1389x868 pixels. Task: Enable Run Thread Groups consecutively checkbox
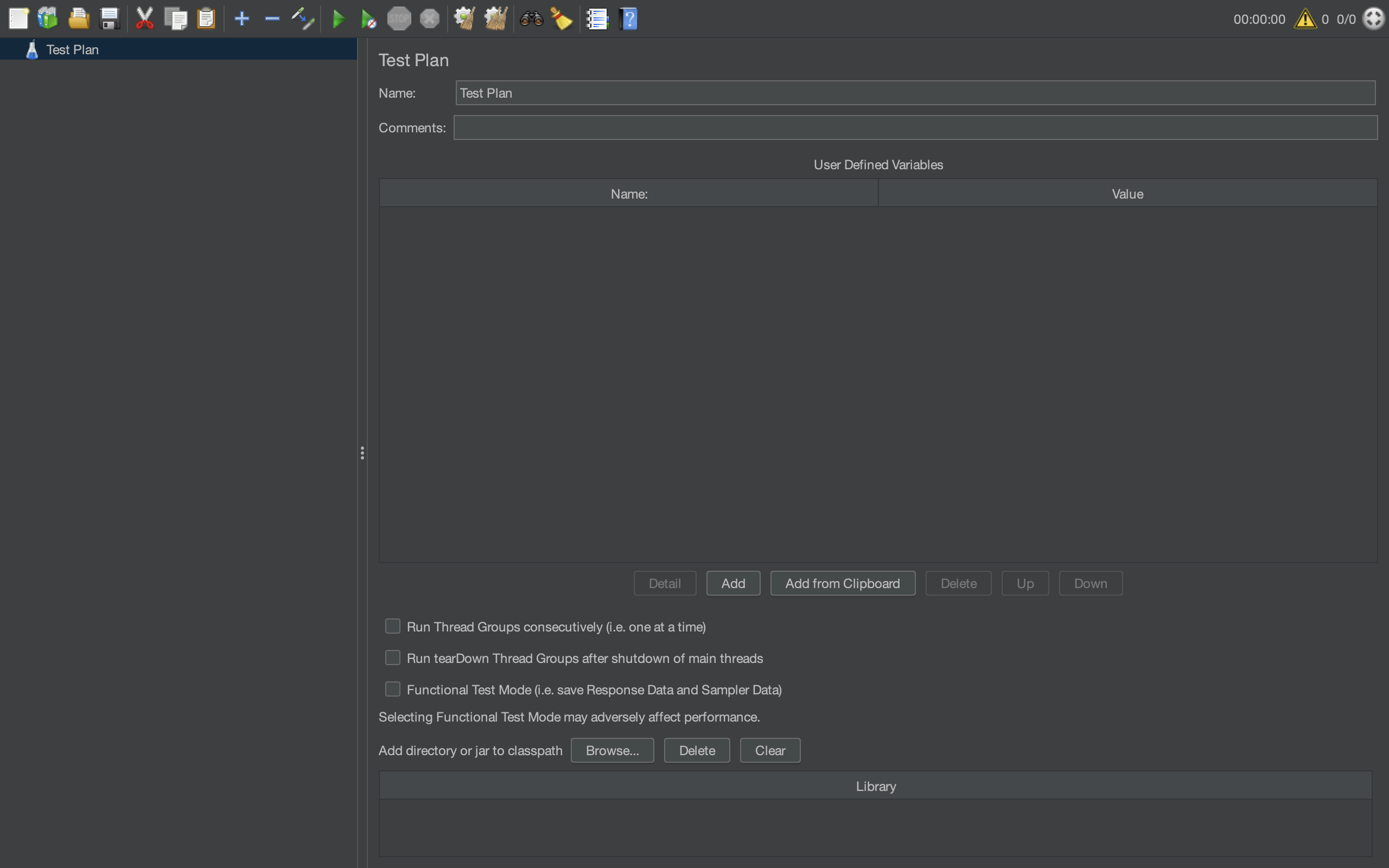tap(393, 626)
